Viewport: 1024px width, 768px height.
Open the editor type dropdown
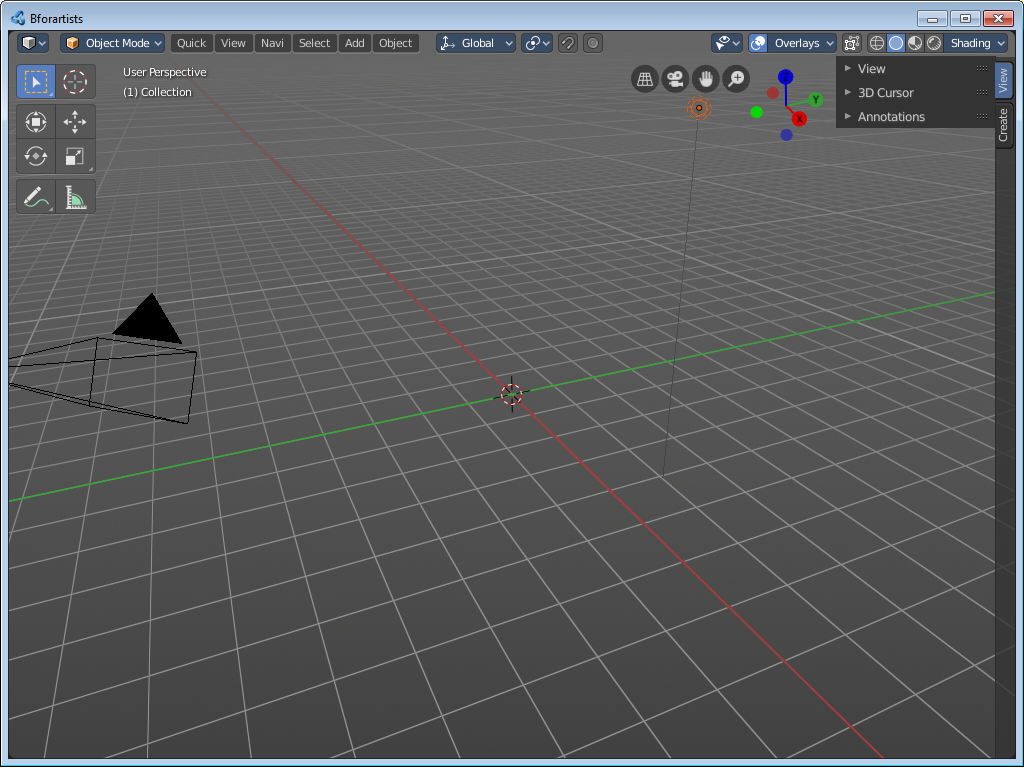click(x=33, y=43)
